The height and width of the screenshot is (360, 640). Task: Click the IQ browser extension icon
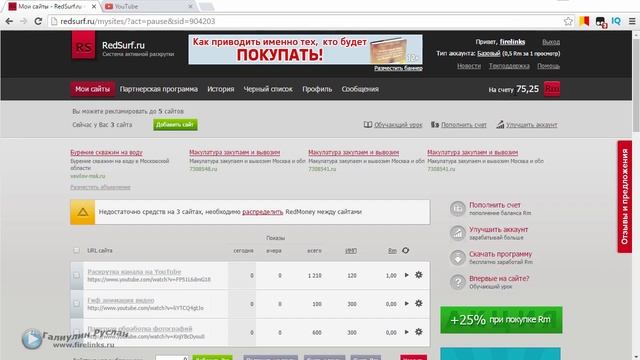click(616, 21)
